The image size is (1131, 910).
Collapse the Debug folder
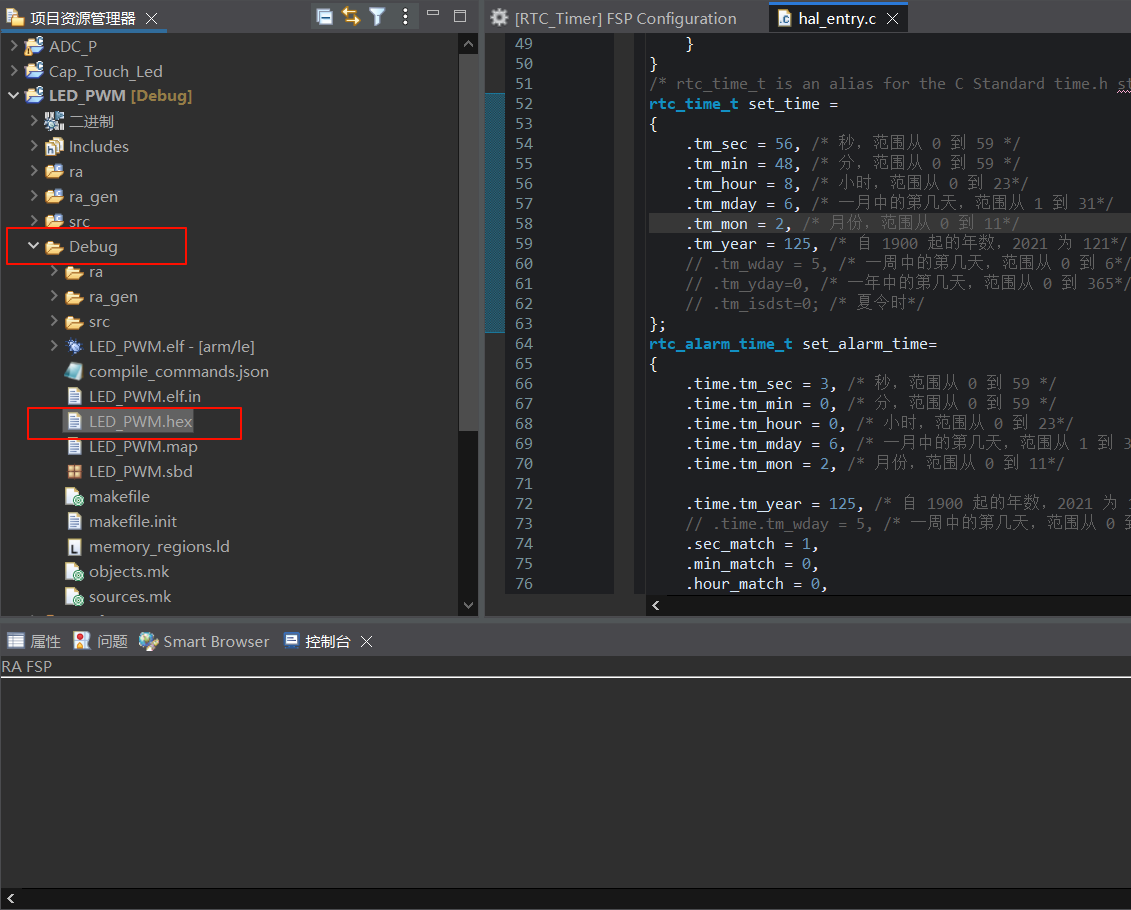(33, 246)
